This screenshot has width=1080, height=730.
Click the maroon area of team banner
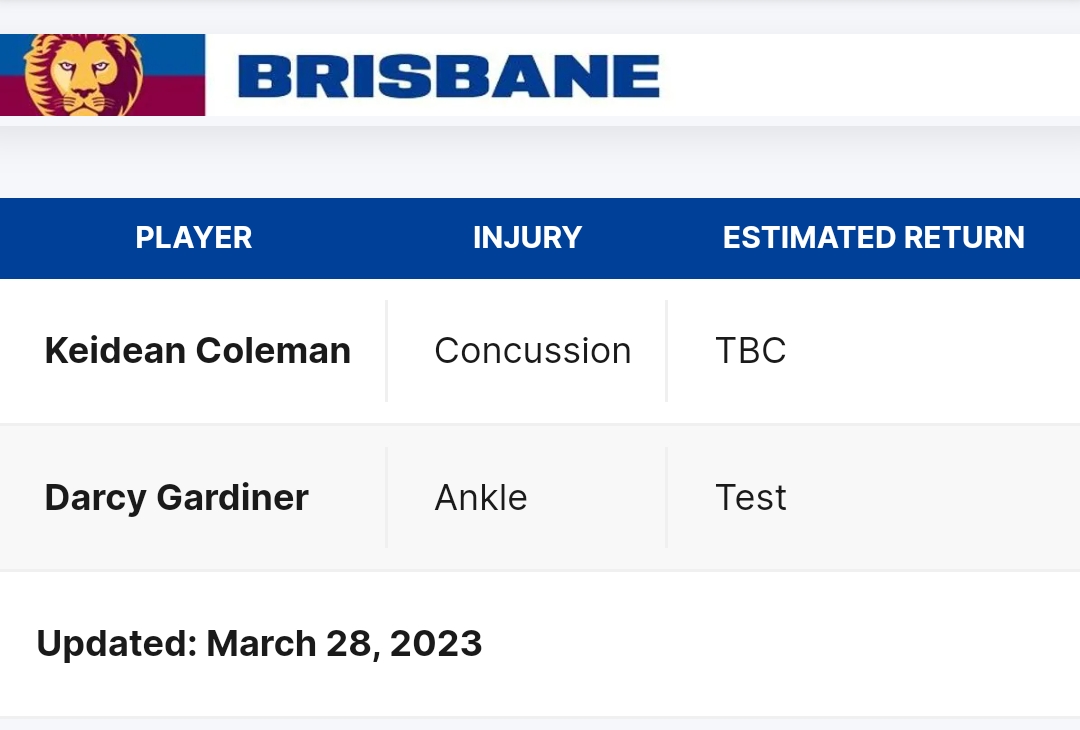tap(172, 95)
